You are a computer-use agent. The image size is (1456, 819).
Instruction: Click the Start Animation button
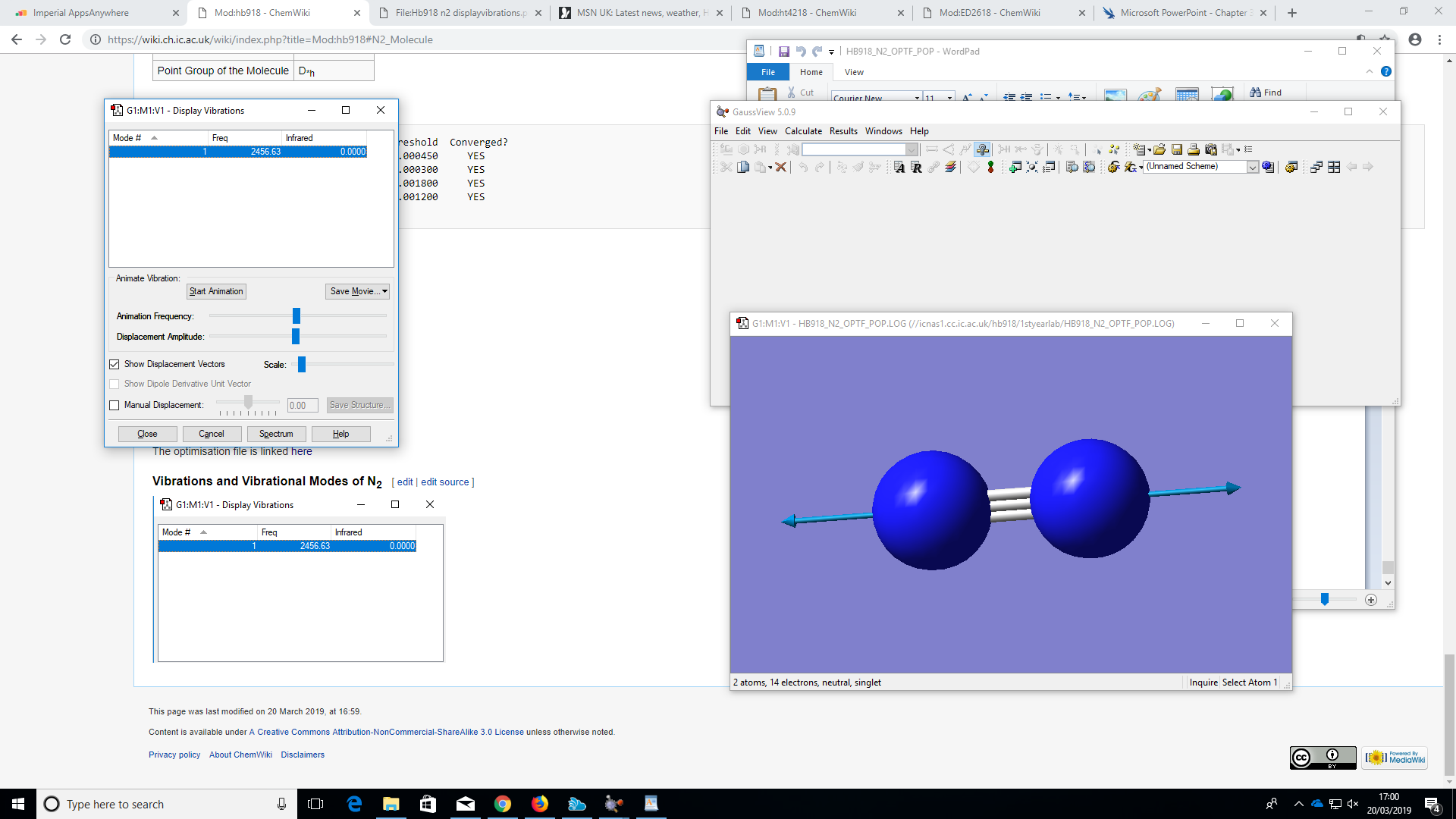pyautogui.click(x=216, y=291)
